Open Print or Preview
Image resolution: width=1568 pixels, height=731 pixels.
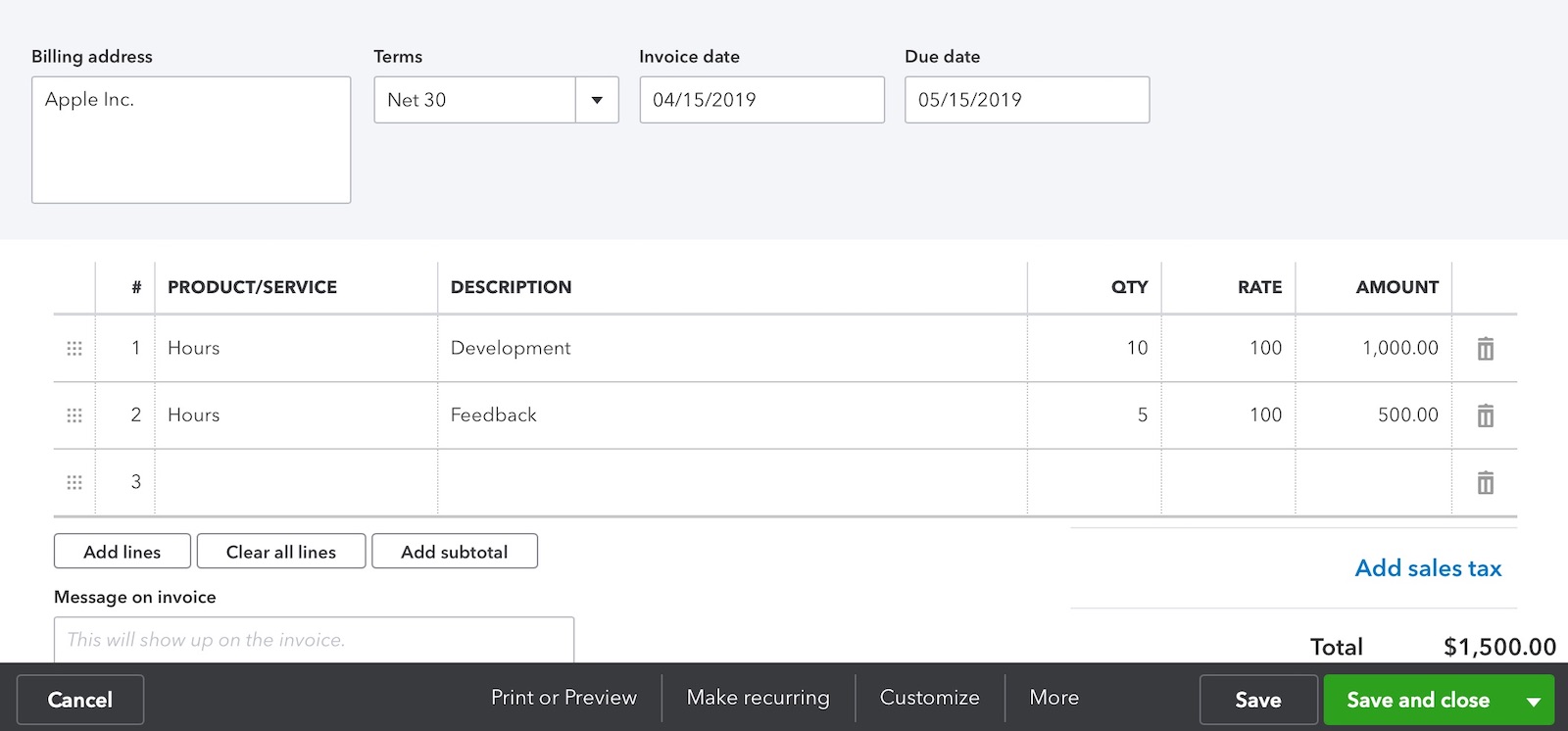pos(563,698)
